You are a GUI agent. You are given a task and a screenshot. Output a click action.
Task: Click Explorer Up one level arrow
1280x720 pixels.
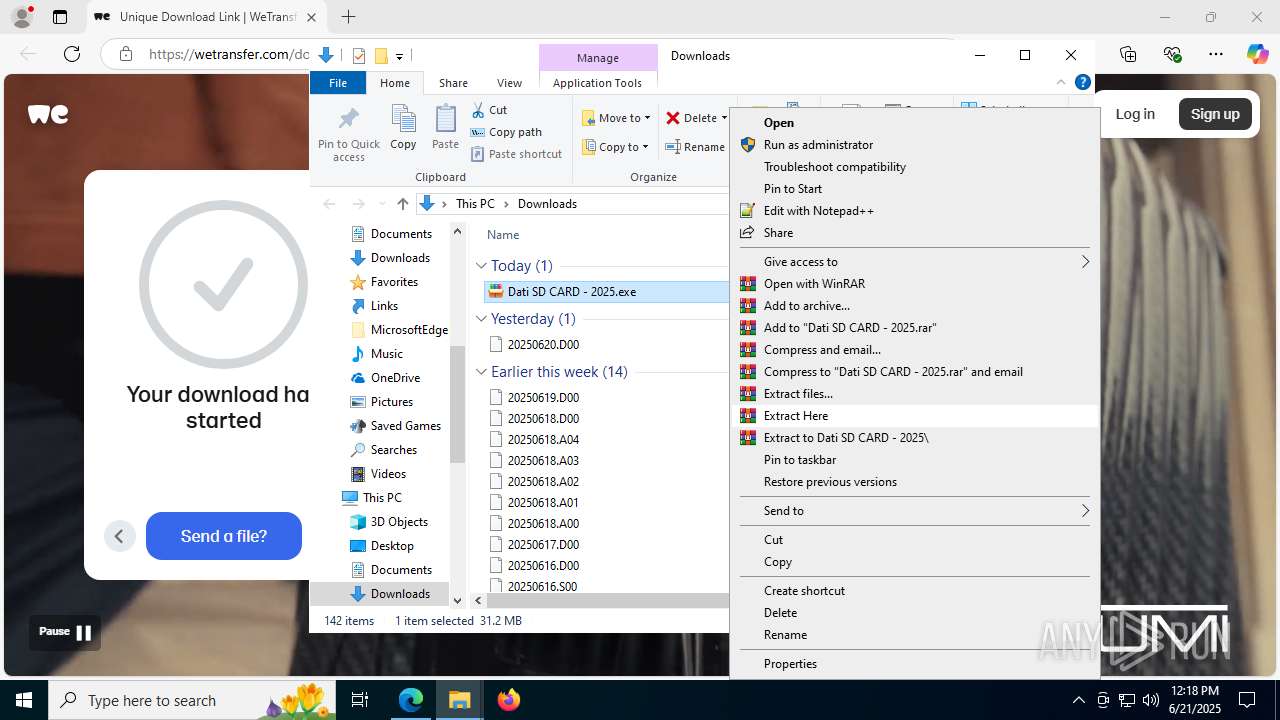pos(402,204)
